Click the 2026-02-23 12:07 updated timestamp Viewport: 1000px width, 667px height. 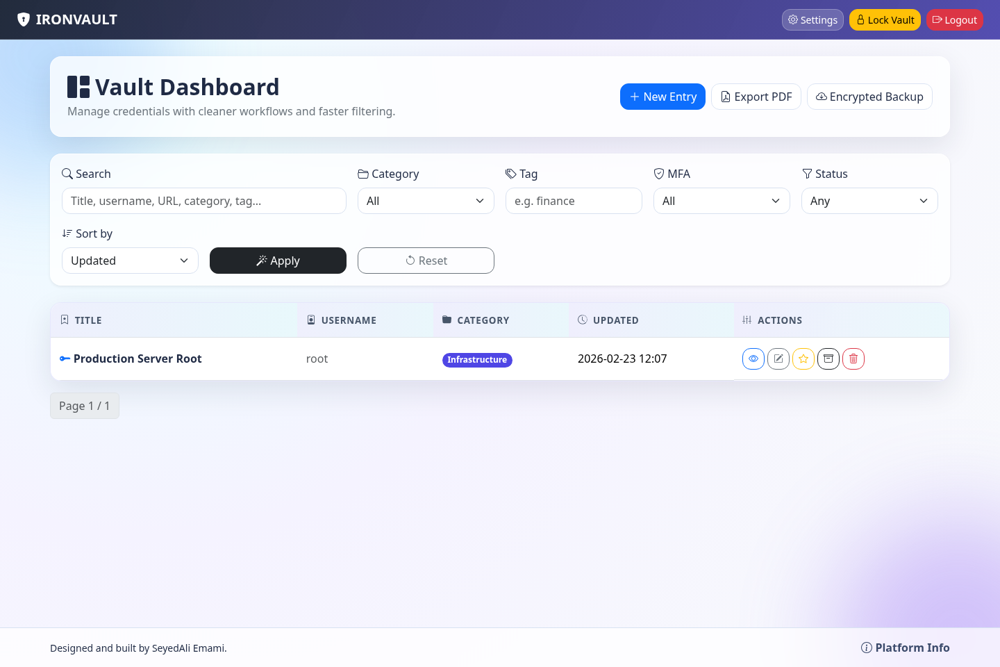(622, 358)
